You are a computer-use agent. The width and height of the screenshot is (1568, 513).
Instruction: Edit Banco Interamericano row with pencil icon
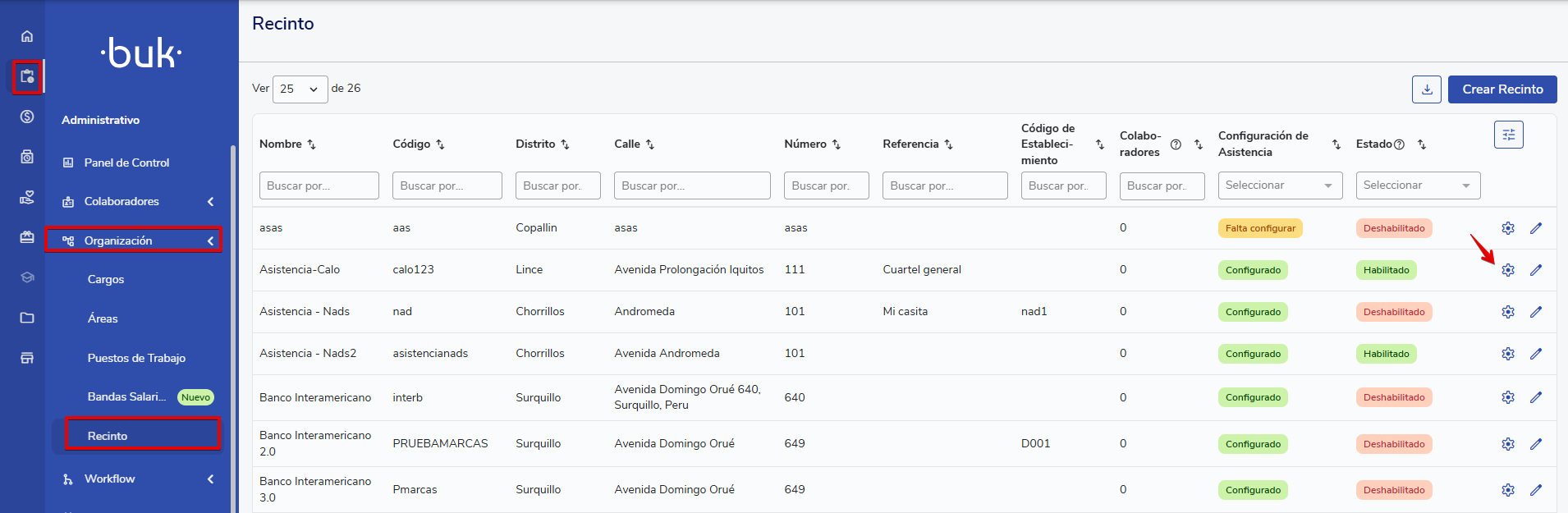click(x=1535, y=397)
